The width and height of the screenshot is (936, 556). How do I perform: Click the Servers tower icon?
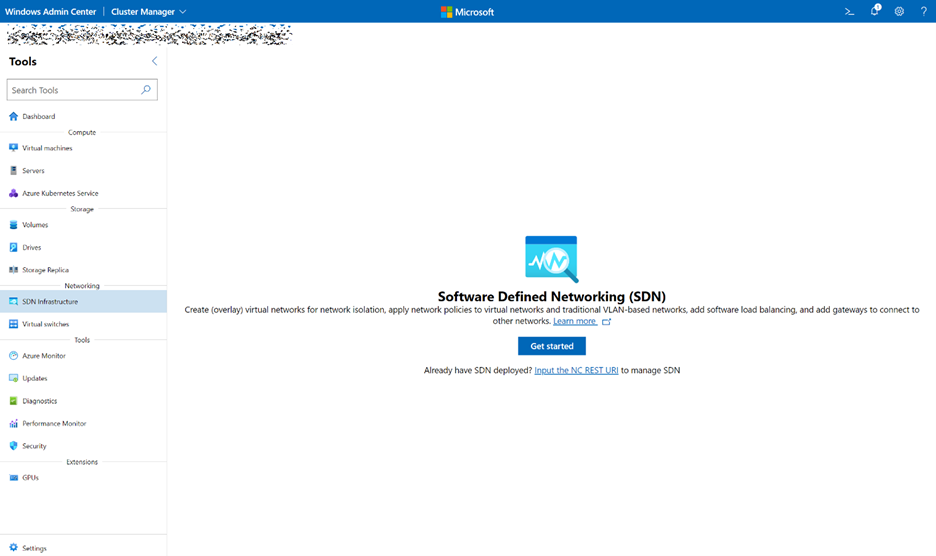13,170
